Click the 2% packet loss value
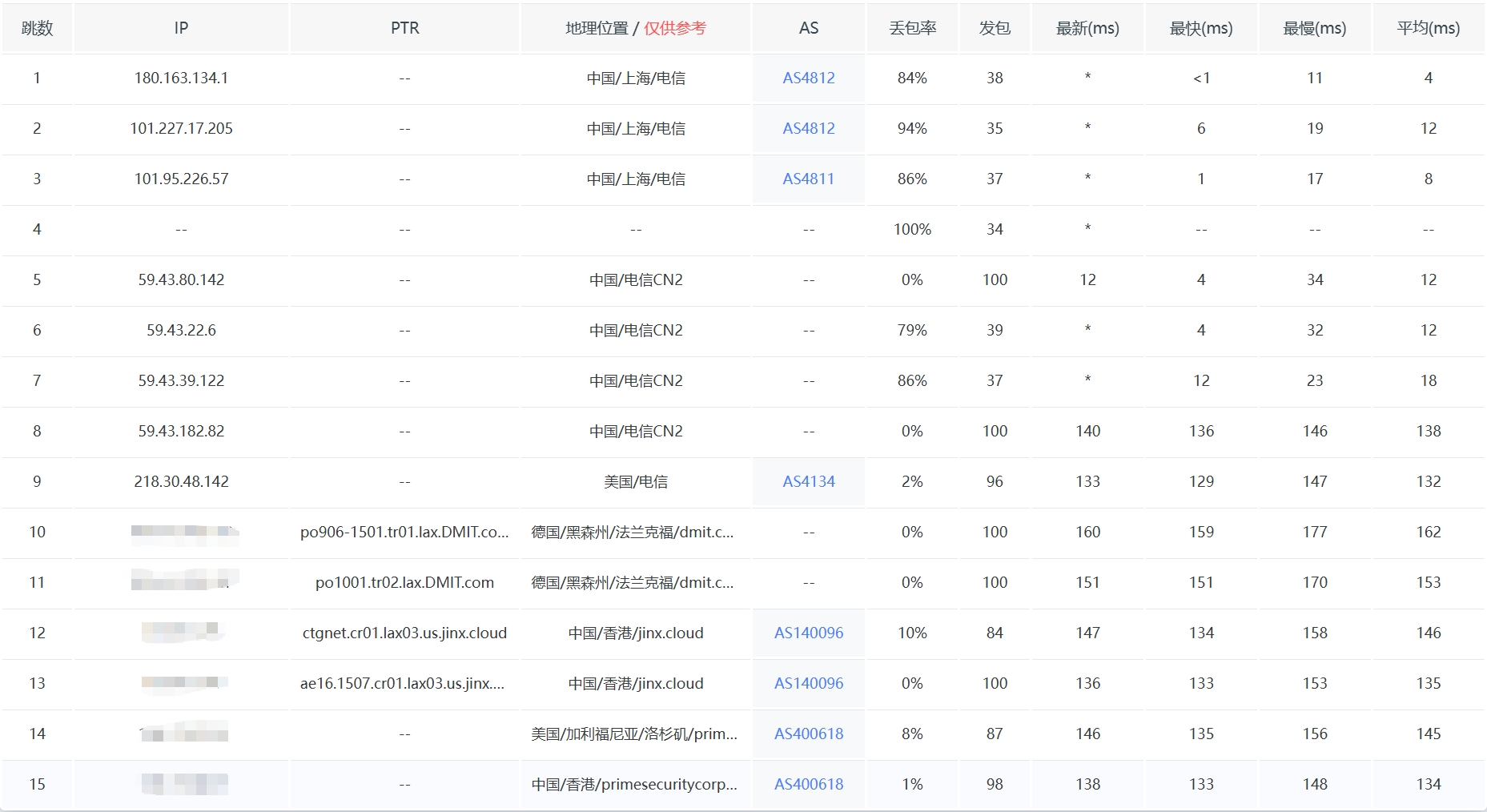1487x812 pixels. 912,481
